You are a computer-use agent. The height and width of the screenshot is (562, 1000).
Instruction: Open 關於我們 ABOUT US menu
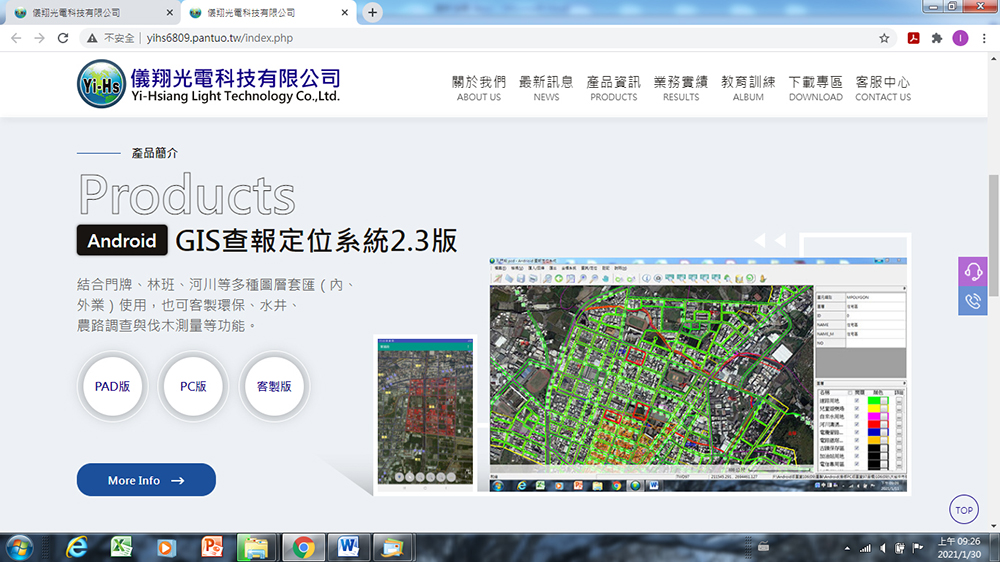click(x=479, y=88)
